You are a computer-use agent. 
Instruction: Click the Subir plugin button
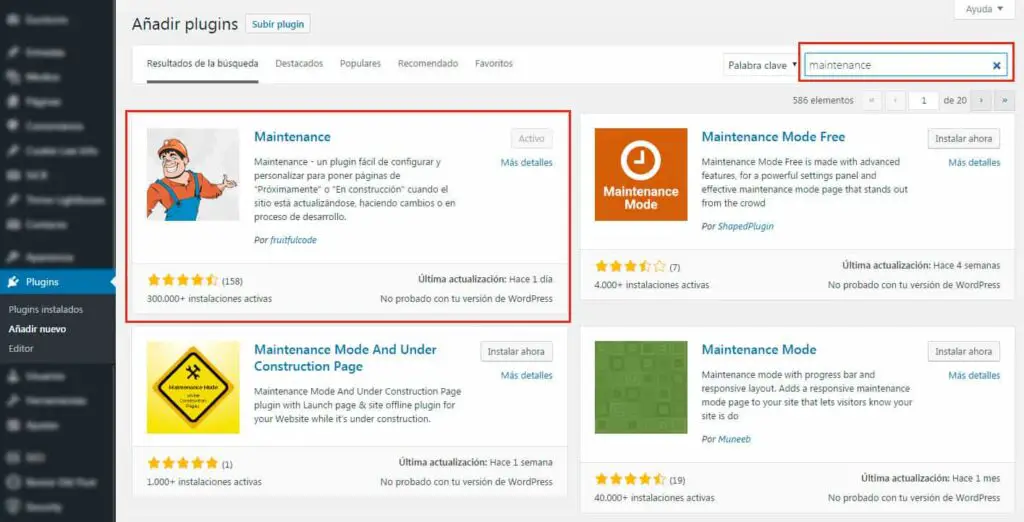[x=278, y=24]
